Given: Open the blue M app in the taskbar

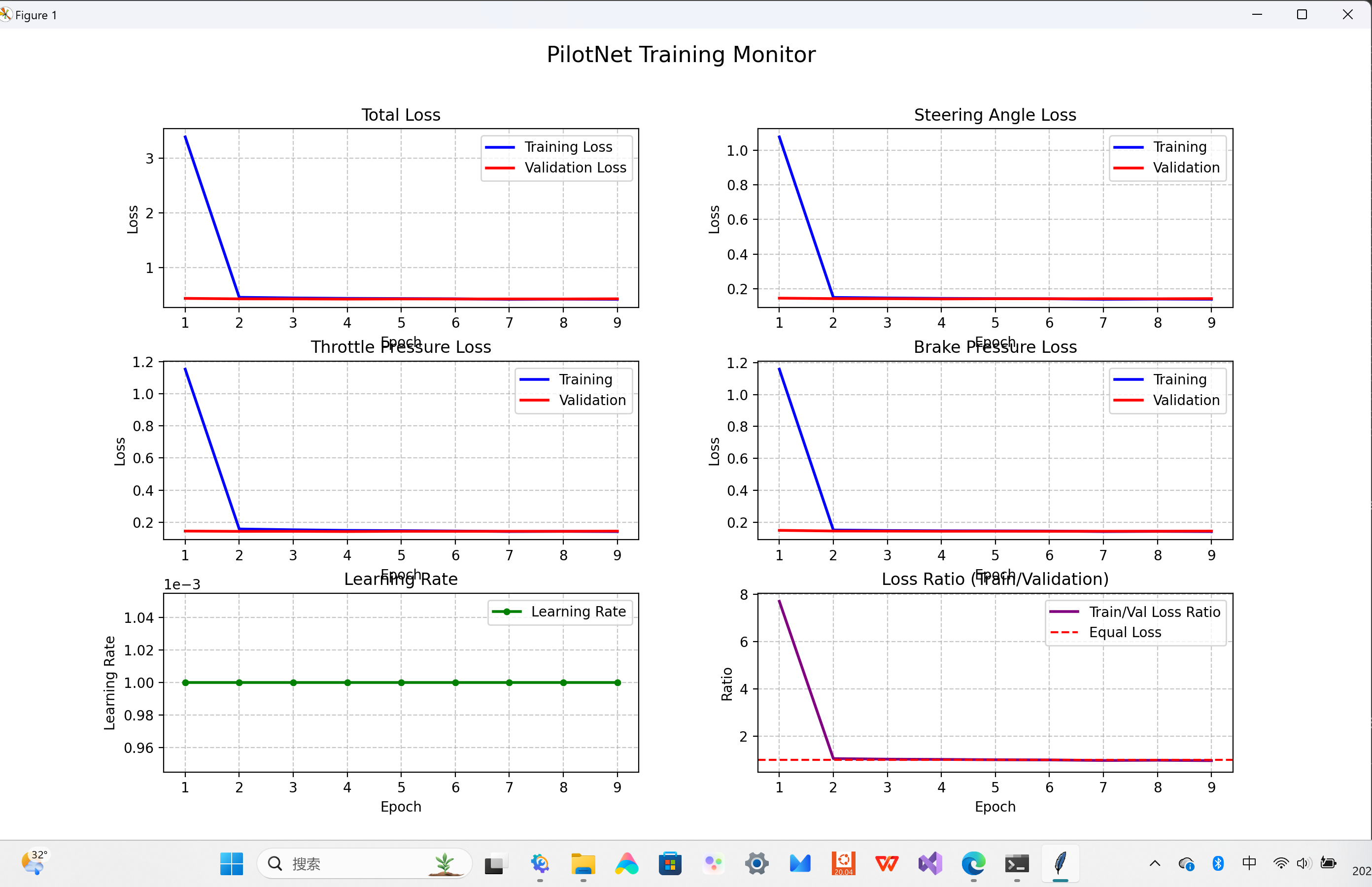Looking at the screenshot, I should [x=800, y=863].
